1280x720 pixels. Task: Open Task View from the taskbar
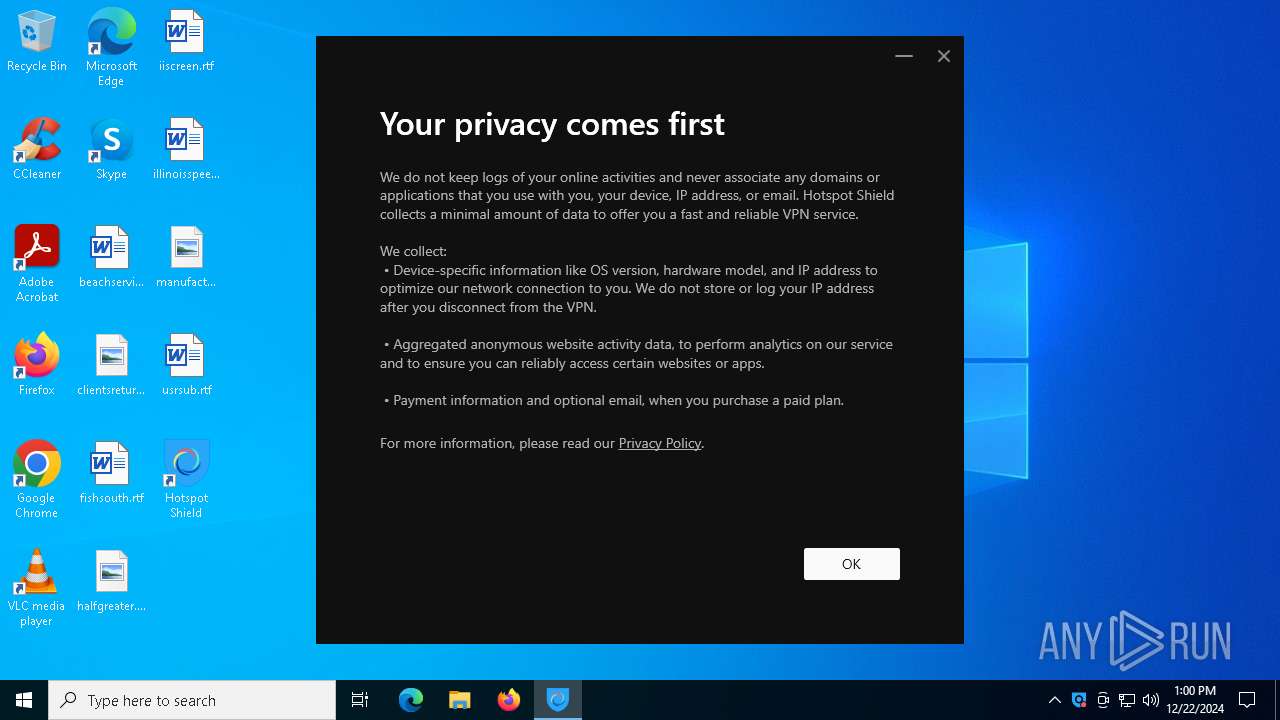point(360,700)
